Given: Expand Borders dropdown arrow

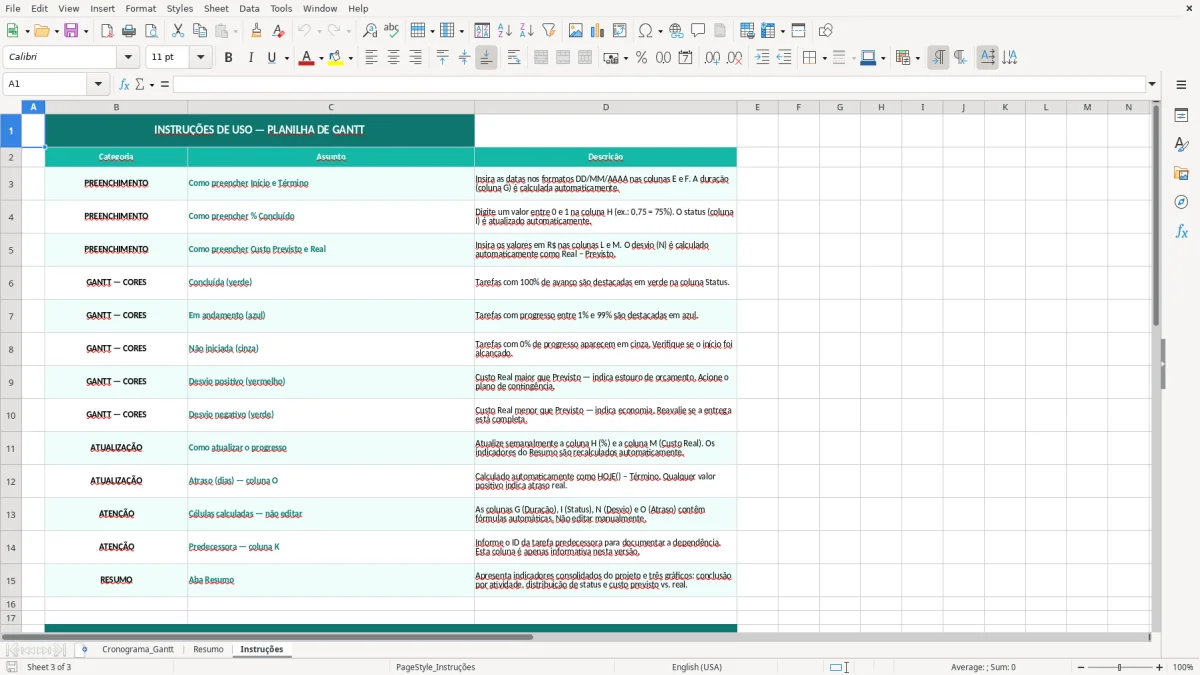Looking at the screenshot, I should [x=823, y=58].
